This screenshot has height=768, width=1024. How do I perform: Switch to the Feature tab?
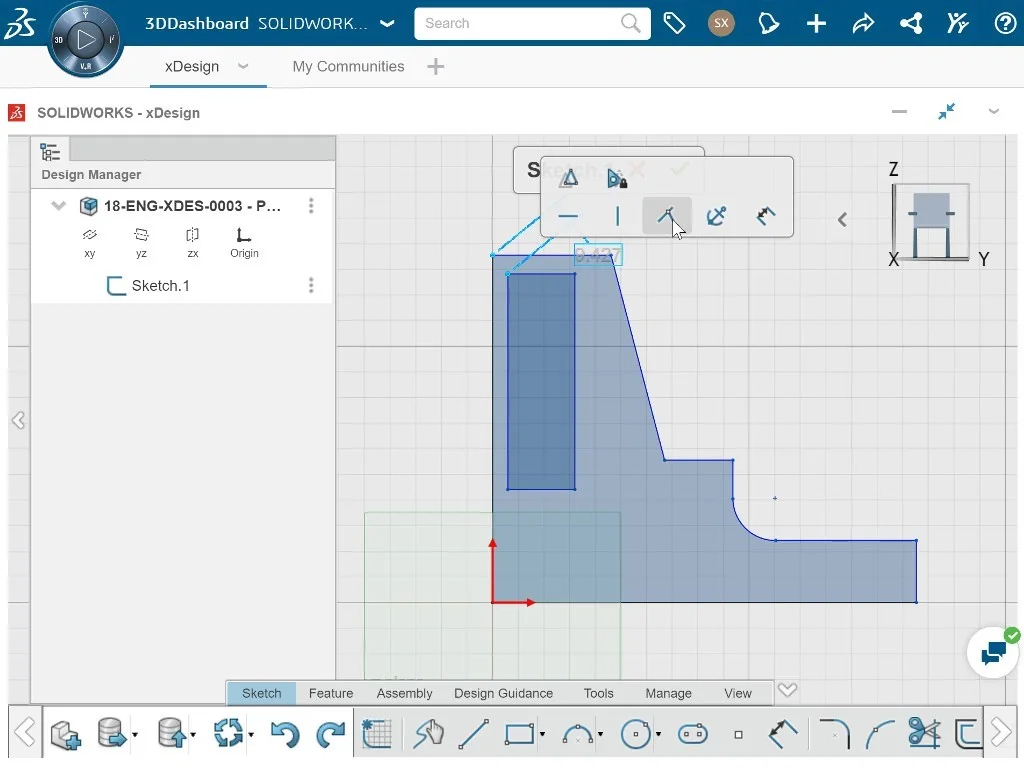(330, 692)
